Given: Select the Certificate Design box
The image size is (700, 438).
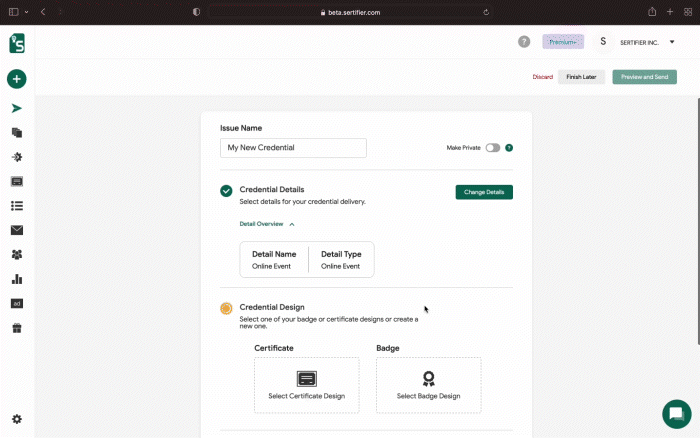Looking at the screenshot, I should click(307, 385).
